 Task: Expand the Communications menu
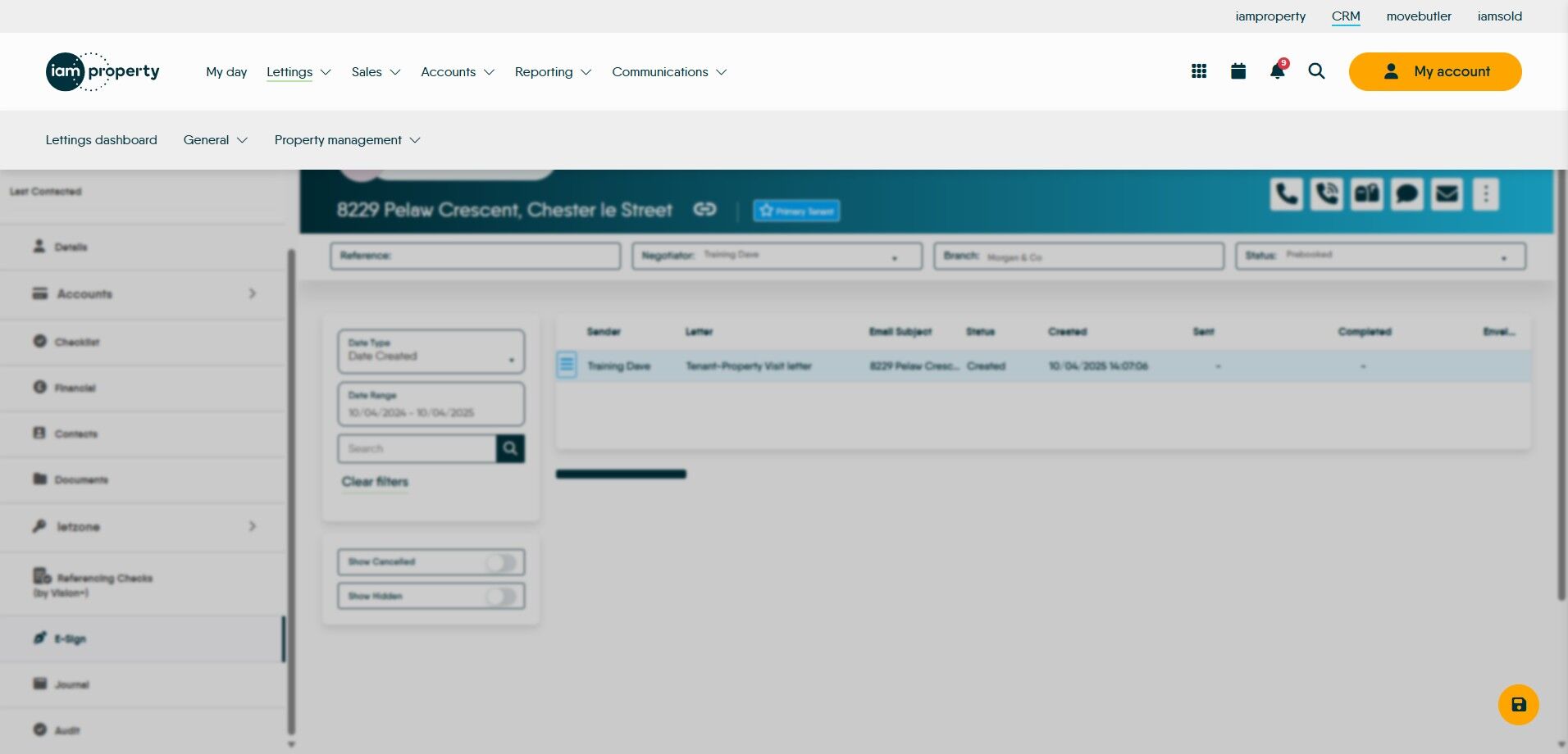pos(669,72)
